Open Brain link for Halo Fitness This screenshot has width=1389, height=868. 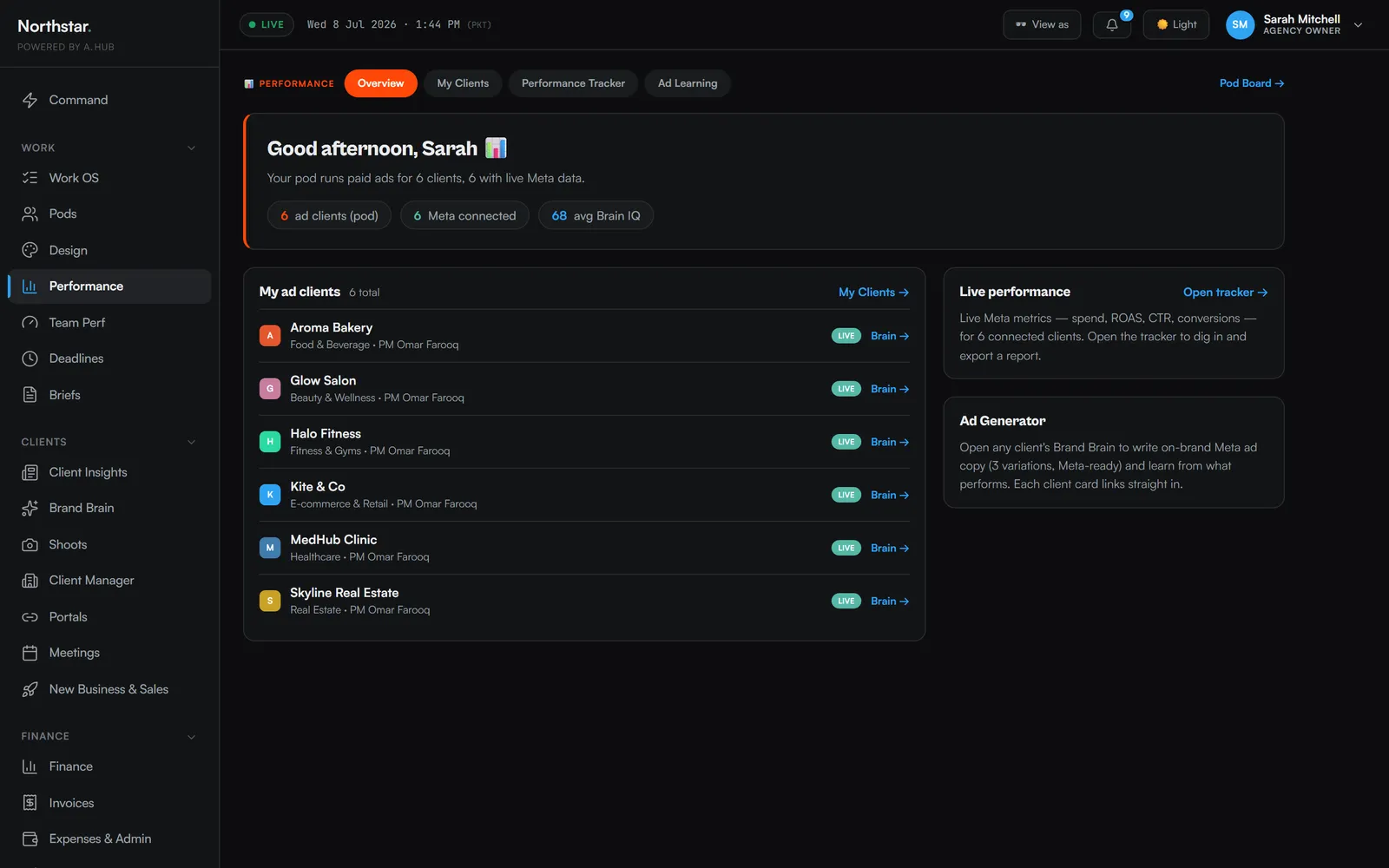[x=890, y=442]
